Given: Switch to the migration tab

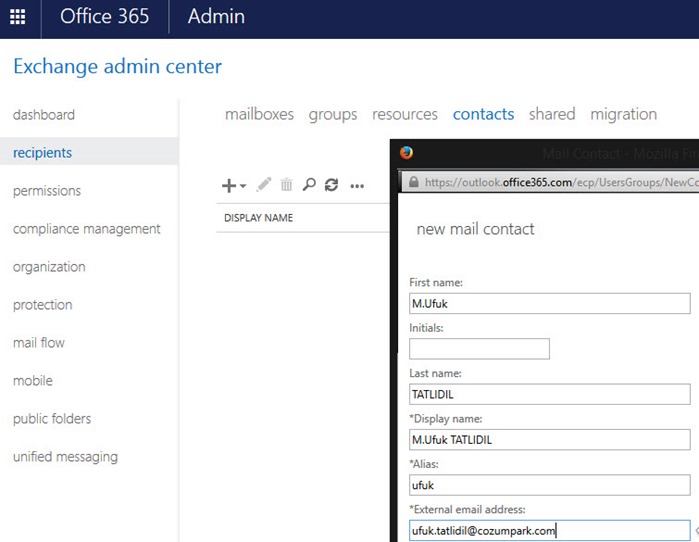Looking at the screenshot, I should click(x=624, y=115).
